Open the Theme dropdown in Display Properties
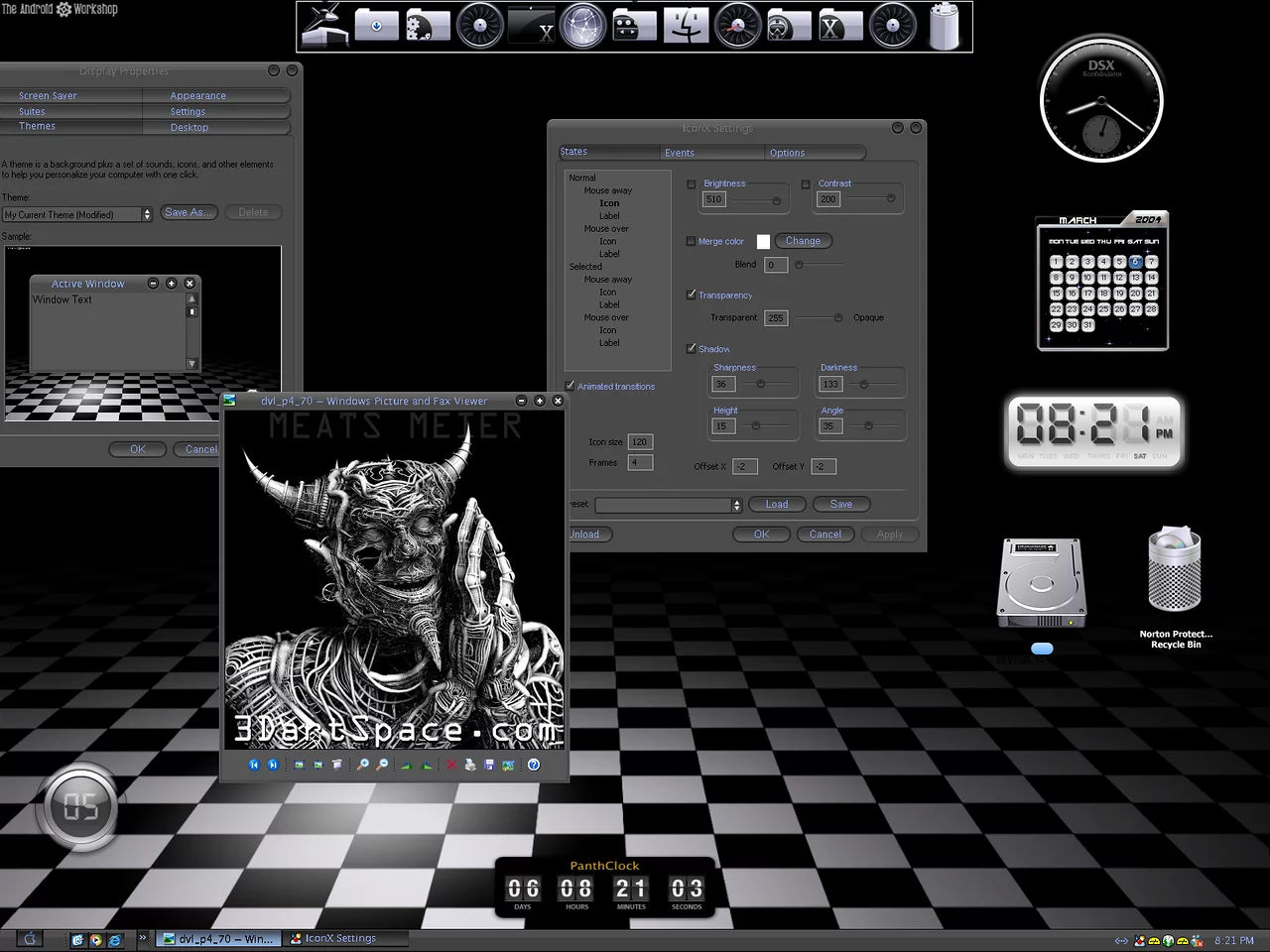 147,214
